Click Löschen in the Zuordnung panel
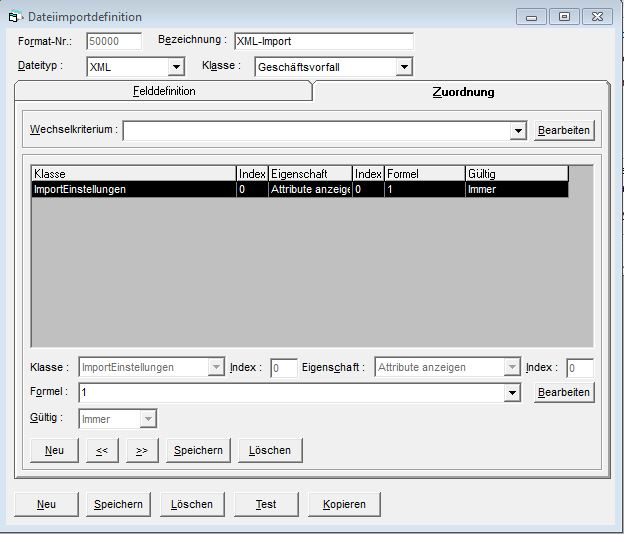Screen dimensions: 624x534 pos(270,450)
